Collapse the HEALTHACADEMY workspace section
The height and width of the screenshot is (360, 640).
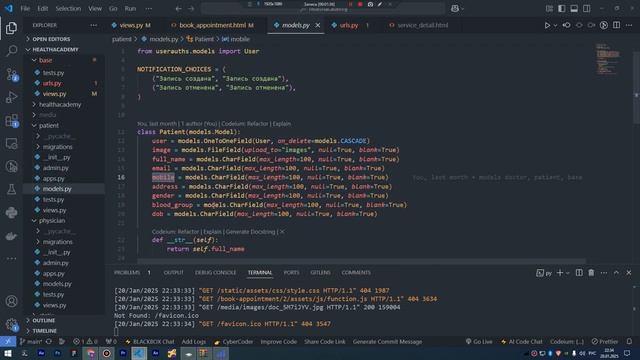pyautogui.click(x=64, y=49)
